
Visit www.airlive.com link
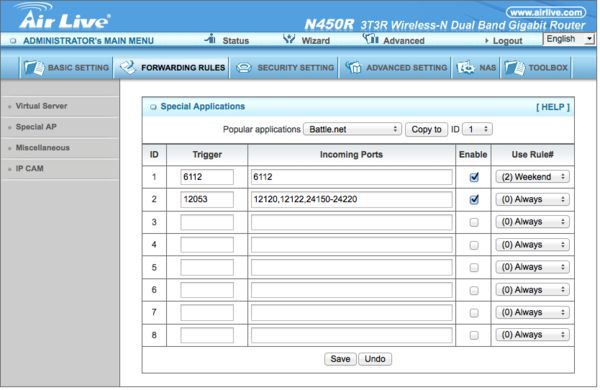click(546, 12)
